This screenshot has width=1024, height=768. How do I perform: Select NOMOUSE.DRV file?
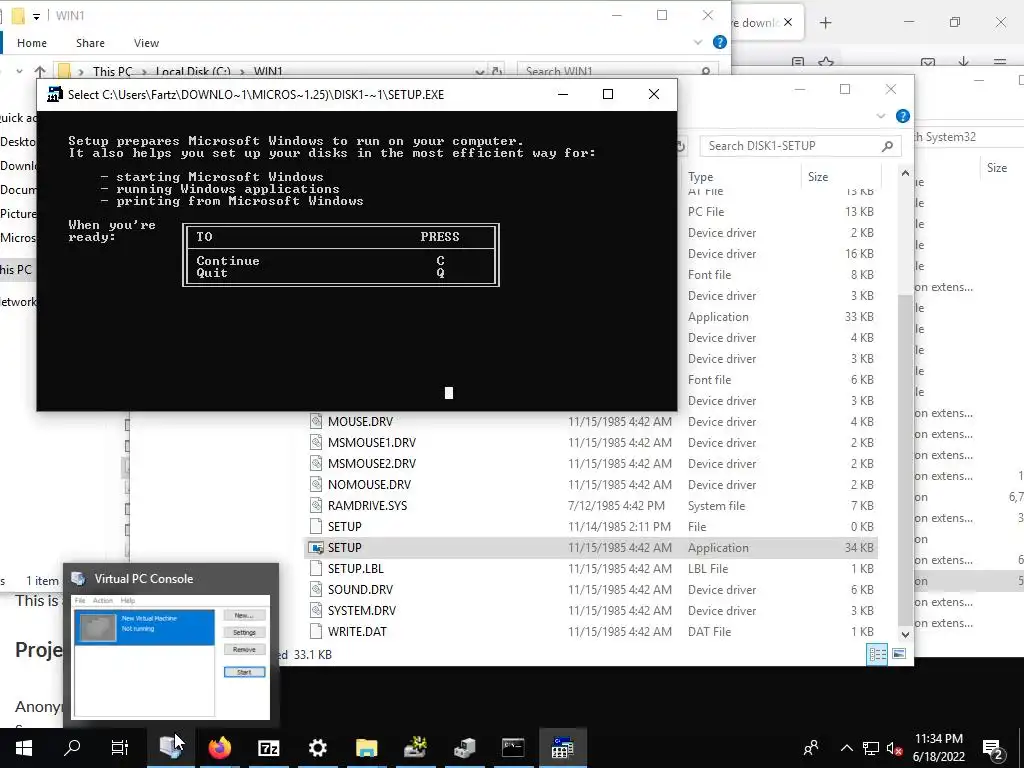pos(370,485)
